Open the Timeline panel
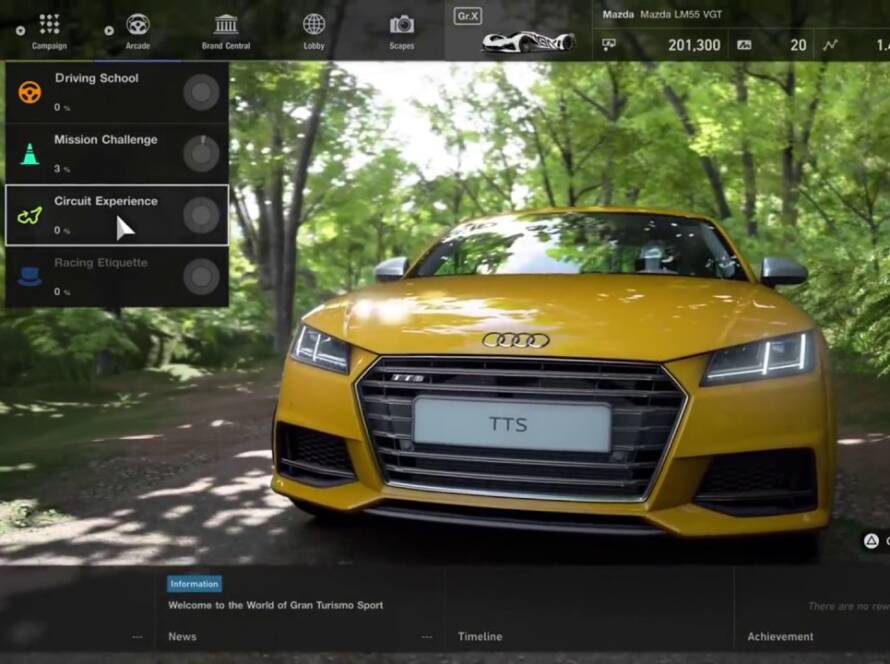The height and width of the screenshot is (664, 890). pos(480,636)
